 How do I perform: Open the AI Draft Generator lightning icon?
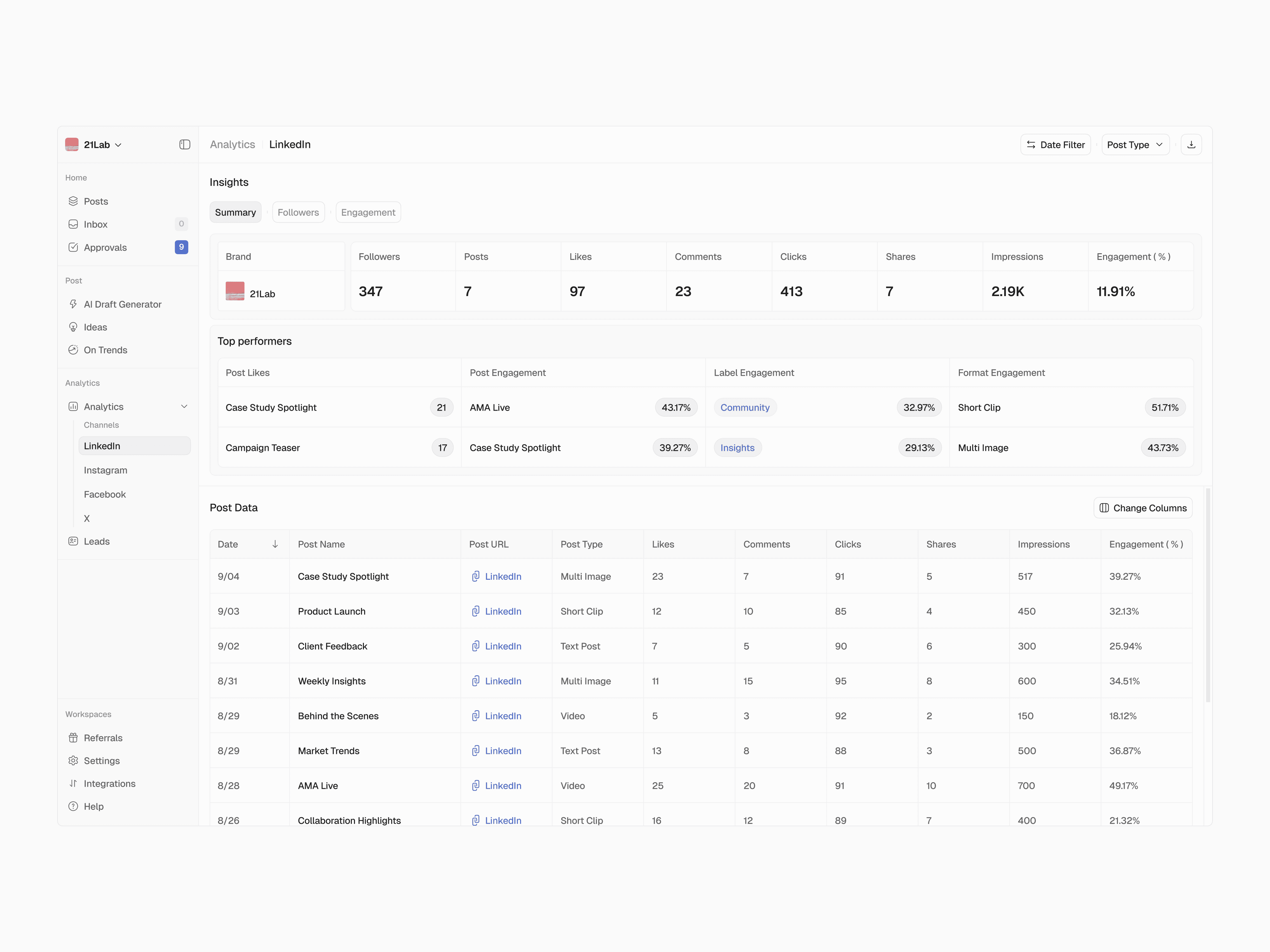point(73,304)
